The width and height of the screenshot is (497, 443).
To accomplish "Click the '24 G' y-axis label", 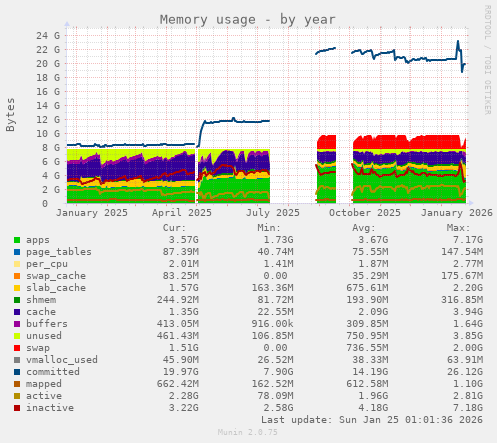I will 48,35.
